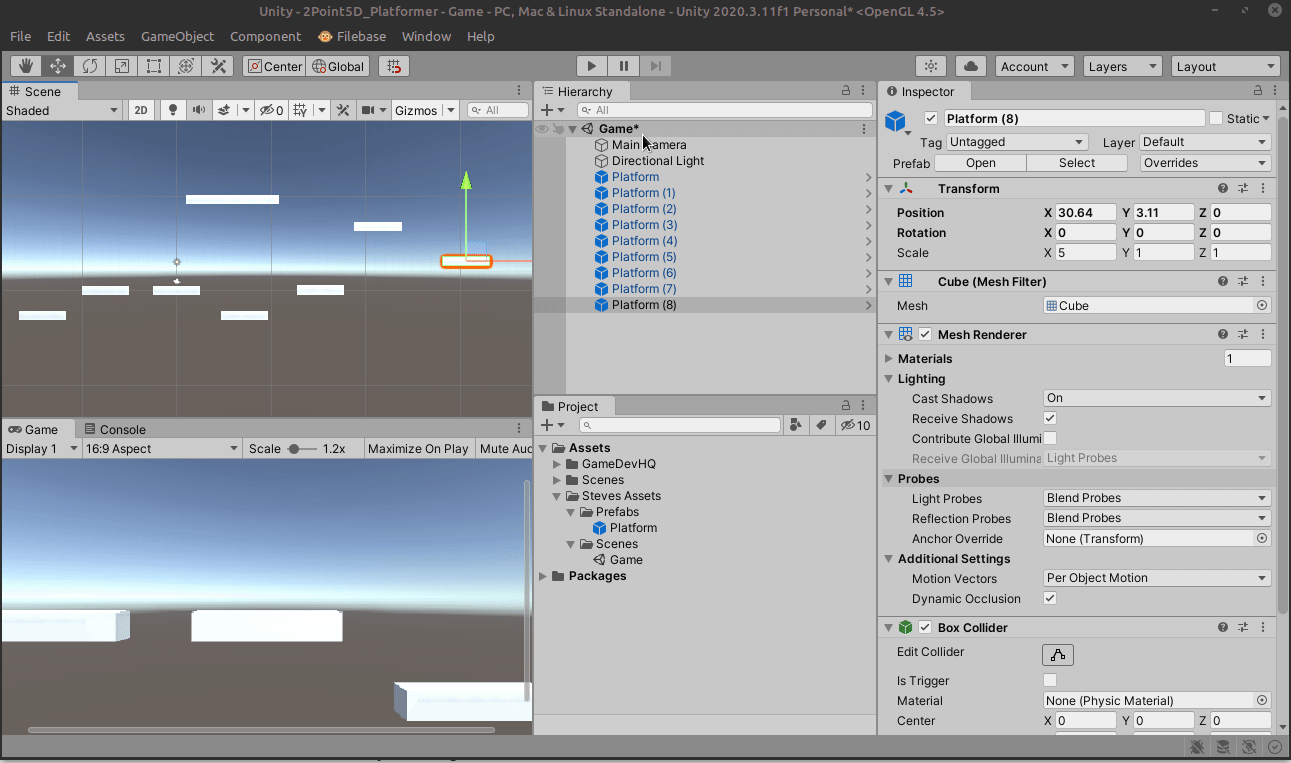Disable Mesh Renderer component checkbox
This screenshot has height=763, width=1291.
click(x=925, y=334)
